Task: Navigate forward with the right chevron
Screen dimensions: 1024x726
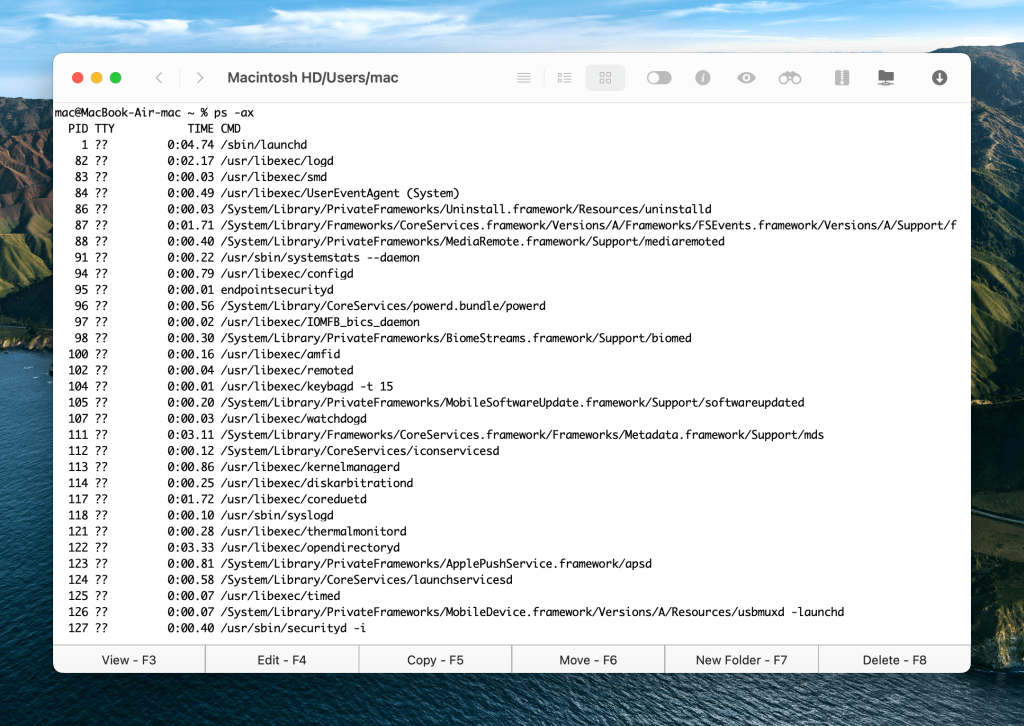Action: pos(198,77)
